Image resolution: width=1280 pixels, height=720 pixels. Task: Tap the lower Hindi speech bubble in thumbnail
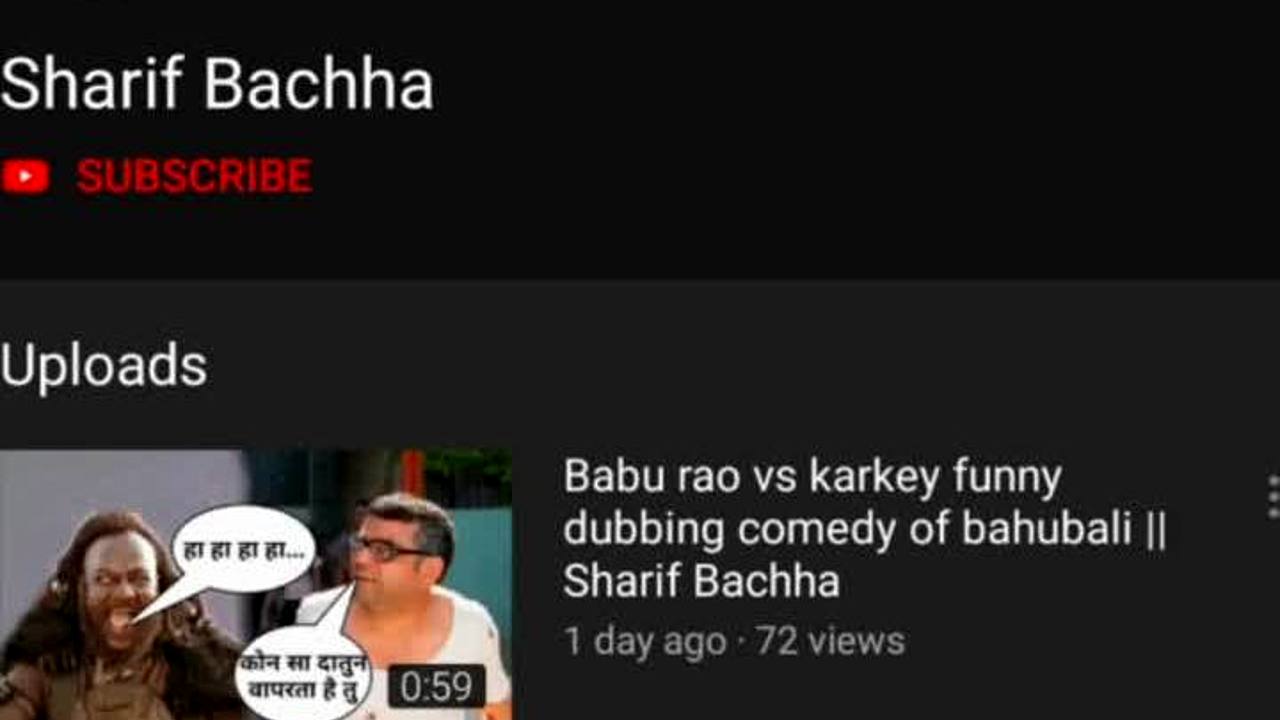click(305, 673)
